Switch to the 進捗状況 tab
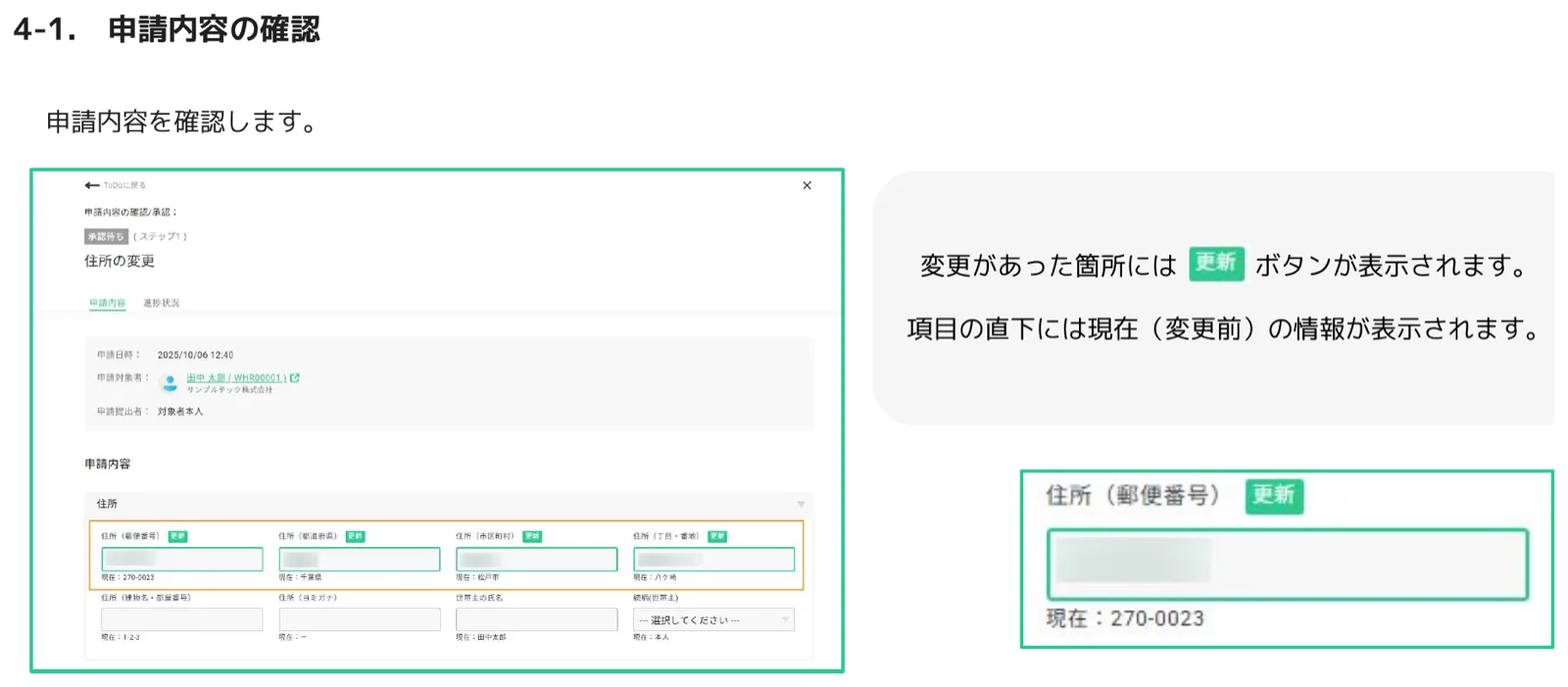Viewport: 1568px width, 687px height. [x=162, y=303]
